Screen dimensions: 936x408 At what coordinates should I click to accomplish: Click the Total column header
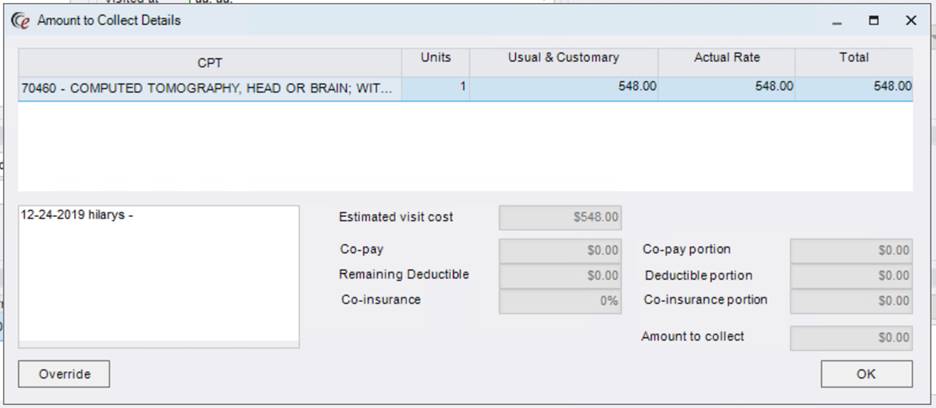[x=854, y=59]
